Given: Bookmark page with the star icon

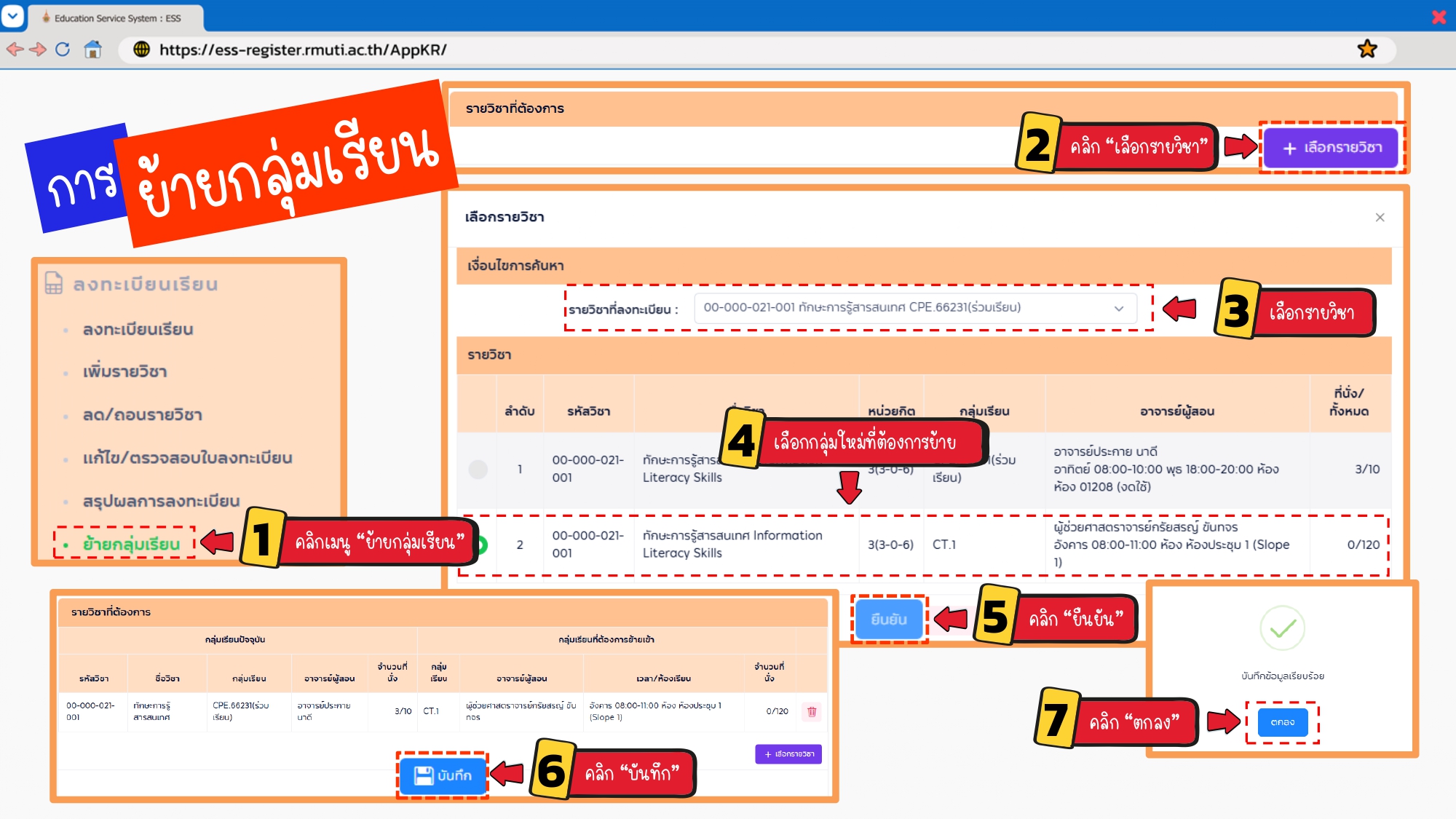Looking at the screenshot, I should click(1366, 50).
